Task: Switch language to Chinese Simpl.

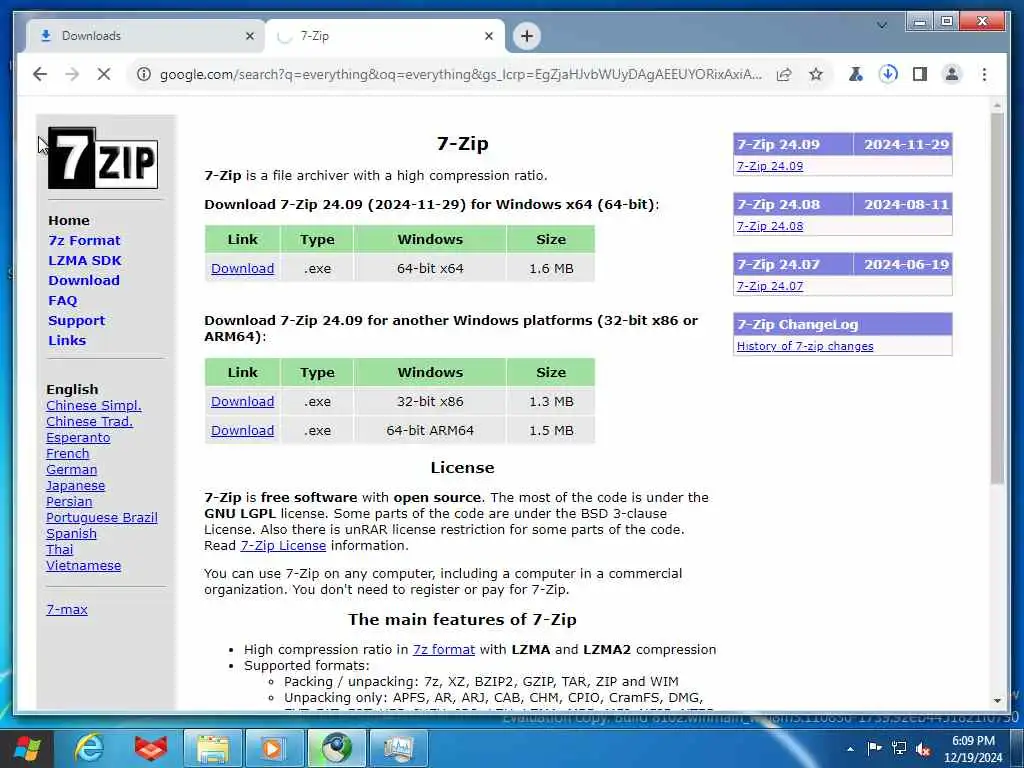Action: (93, 406)
